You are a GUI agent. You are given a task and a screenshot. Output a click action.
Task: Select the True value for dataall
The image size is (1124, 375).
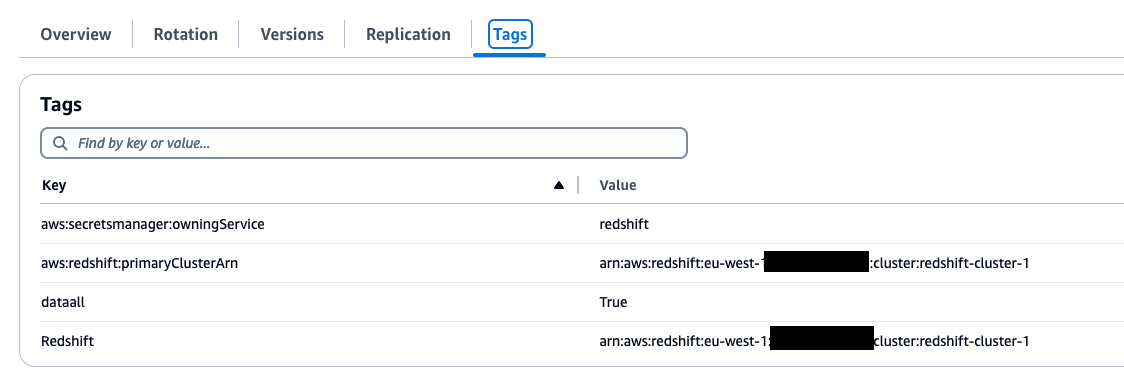tap(613, 302)
